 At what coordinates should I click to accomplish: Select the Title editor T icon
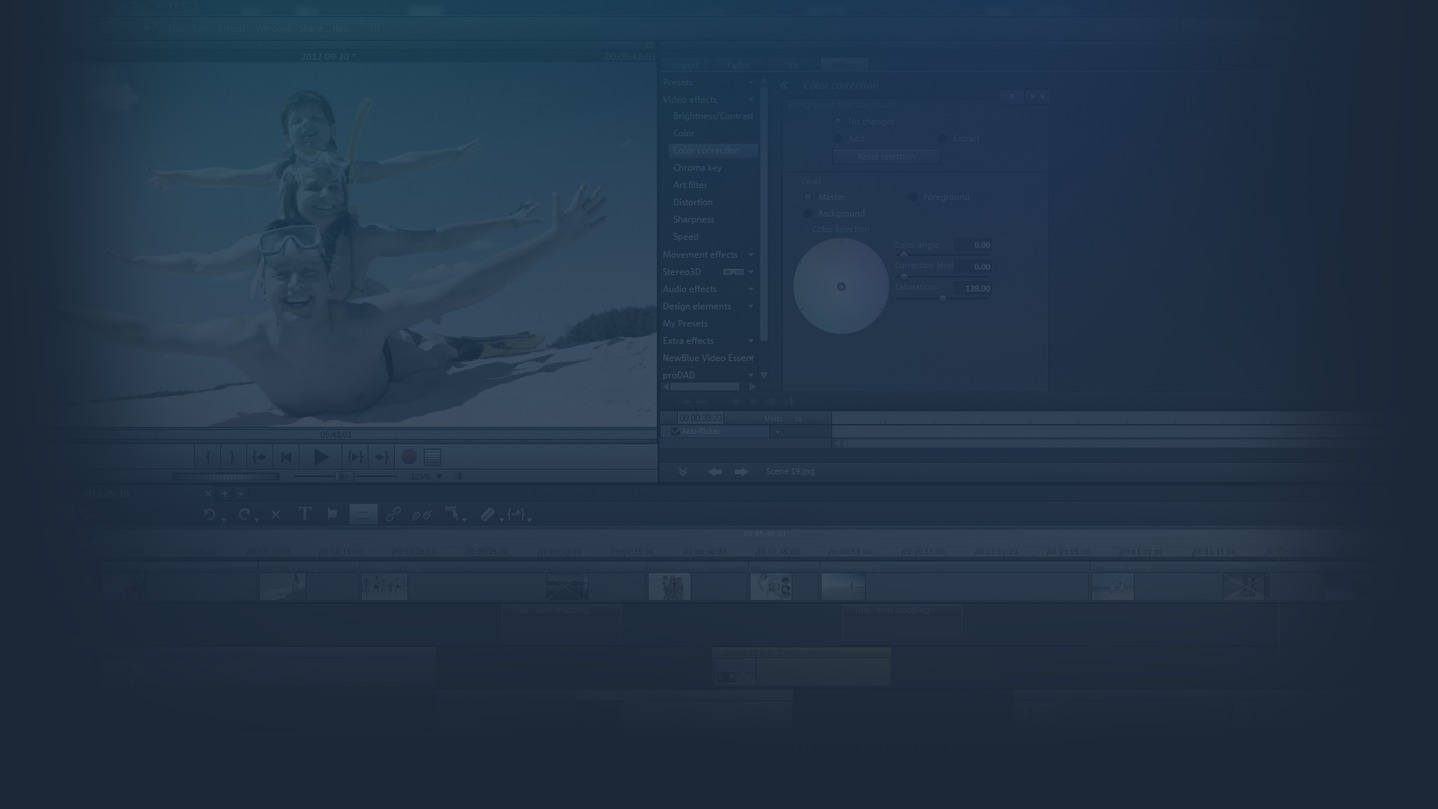click(x=305, y=514)
